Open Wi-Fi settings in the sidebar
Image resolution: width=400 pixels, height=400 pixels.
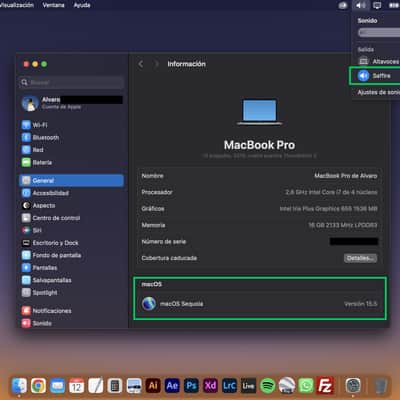pos(72,125)
